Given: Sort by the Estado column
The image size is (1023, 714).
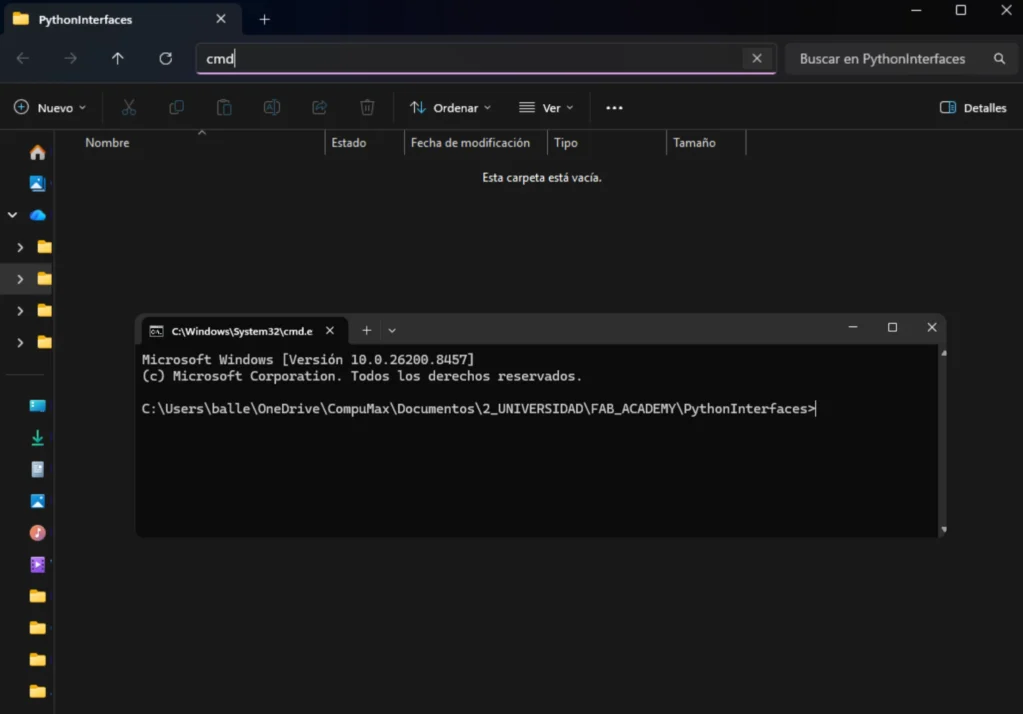Looking at the screenshot, I should click(x=348, y=142).
